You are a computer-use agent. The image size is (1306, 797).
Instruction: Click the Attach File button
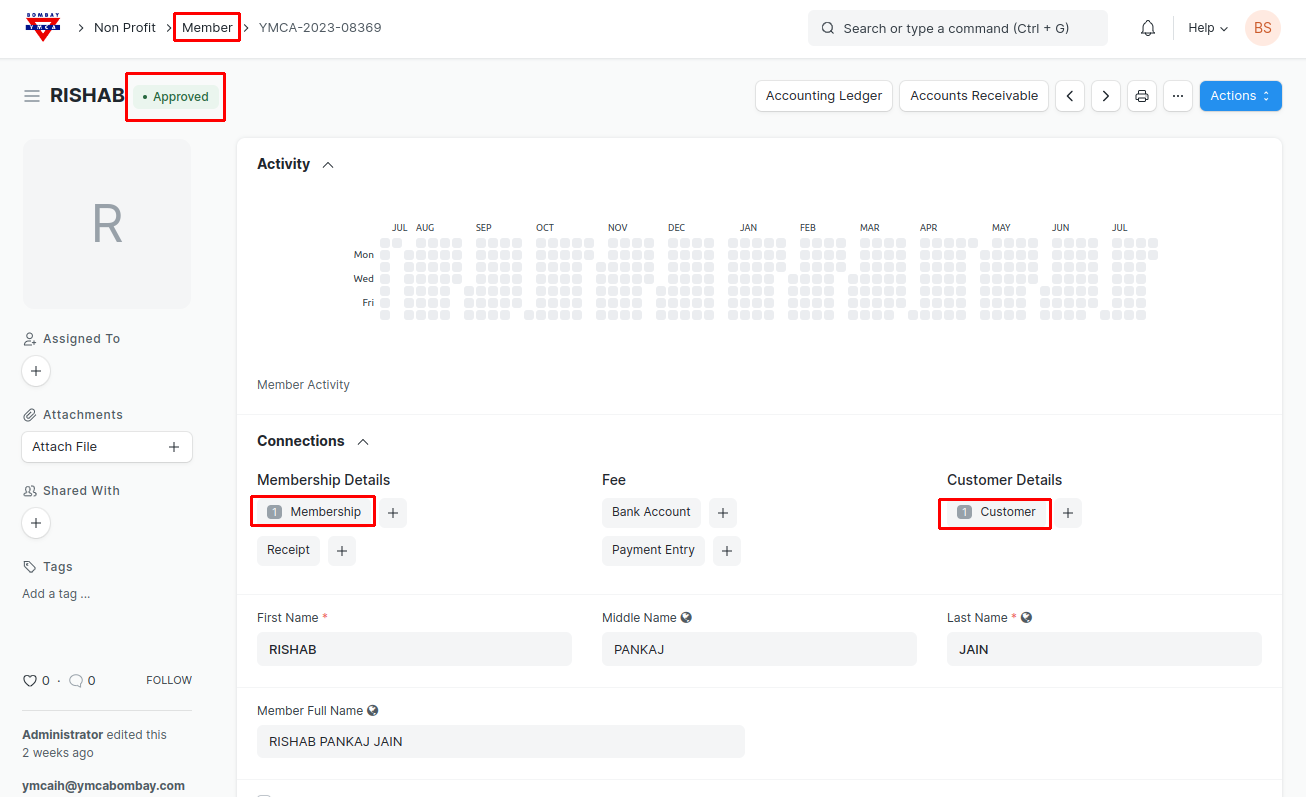pyautogui.click(x=106, y=447)
